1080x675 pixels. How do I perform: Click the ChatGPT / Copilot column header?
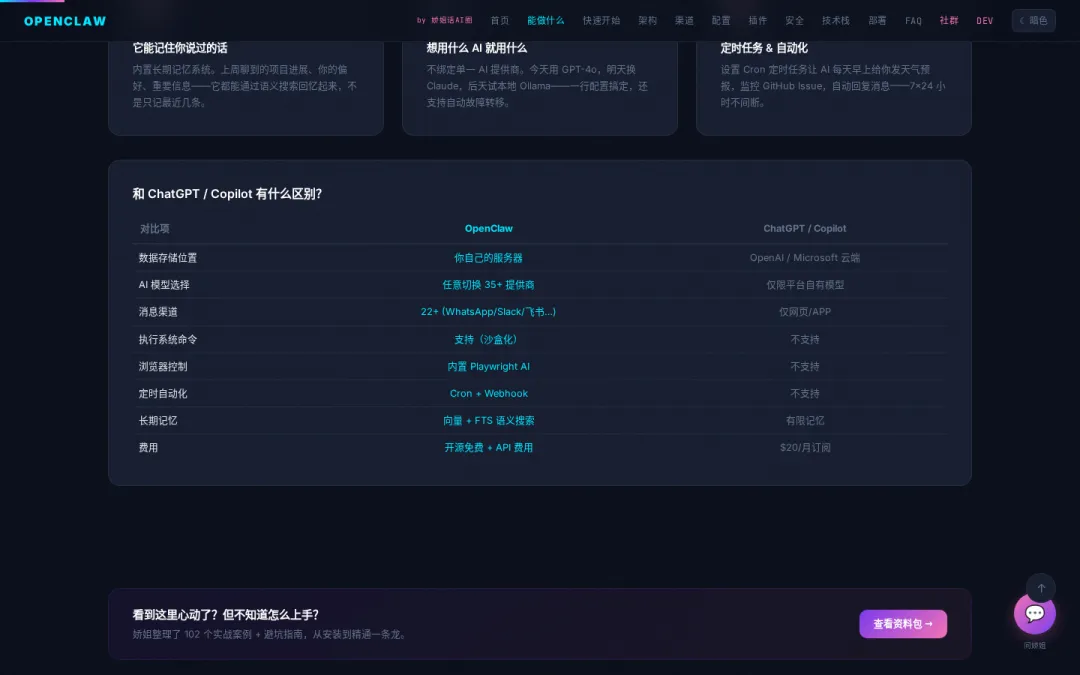pyautogui.click(x=804, y=229)
